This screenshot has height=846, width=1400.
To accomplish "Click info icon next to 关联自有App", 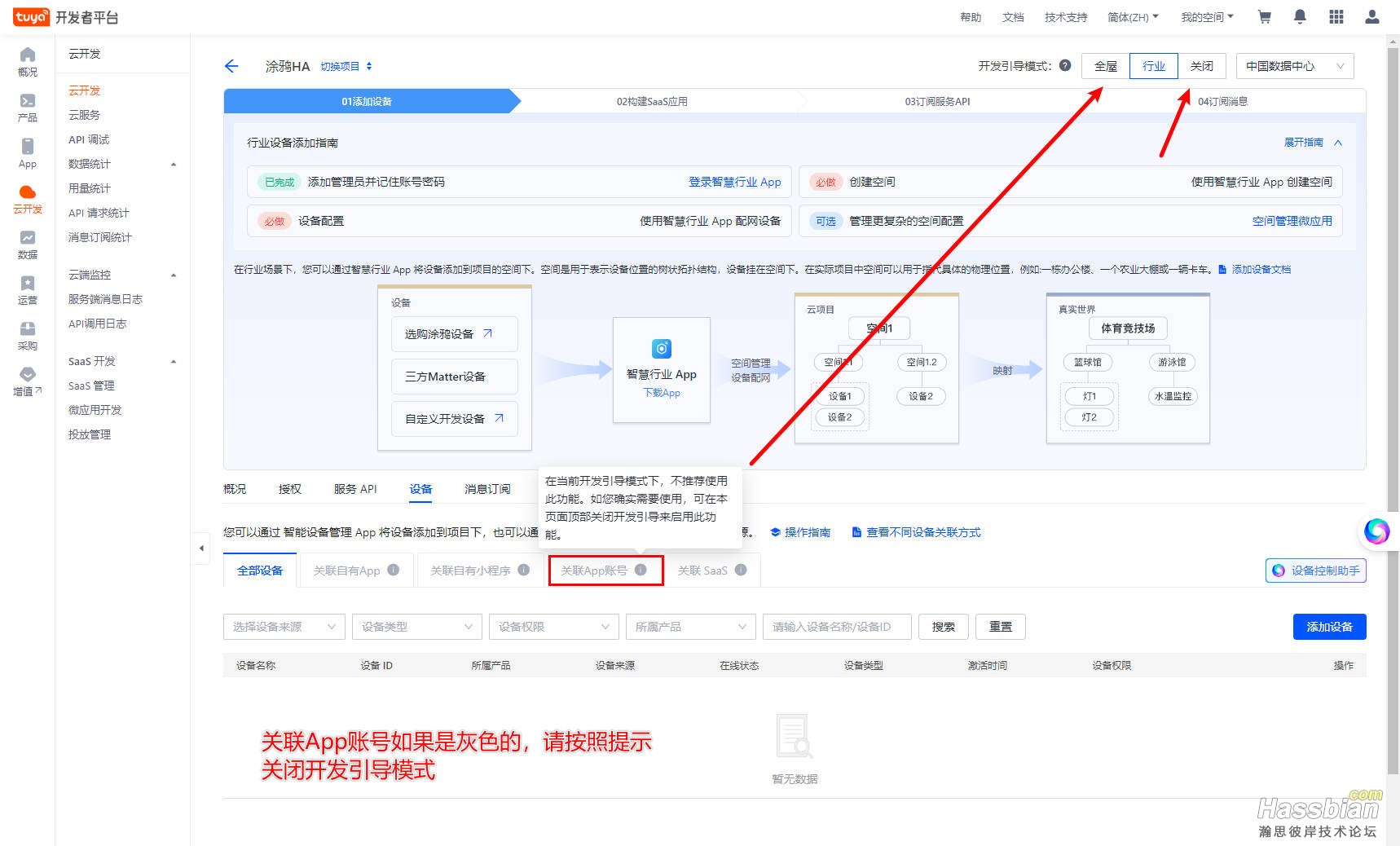I will [394, 570].
